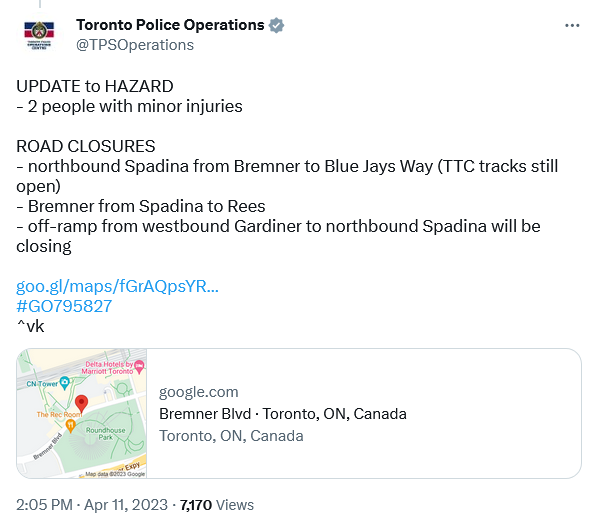Image resolution: width=598 pixels, height=529 pixels.
Task: Click the Toronto, ON, Canada card subtitle
Action: click(231, 436)
